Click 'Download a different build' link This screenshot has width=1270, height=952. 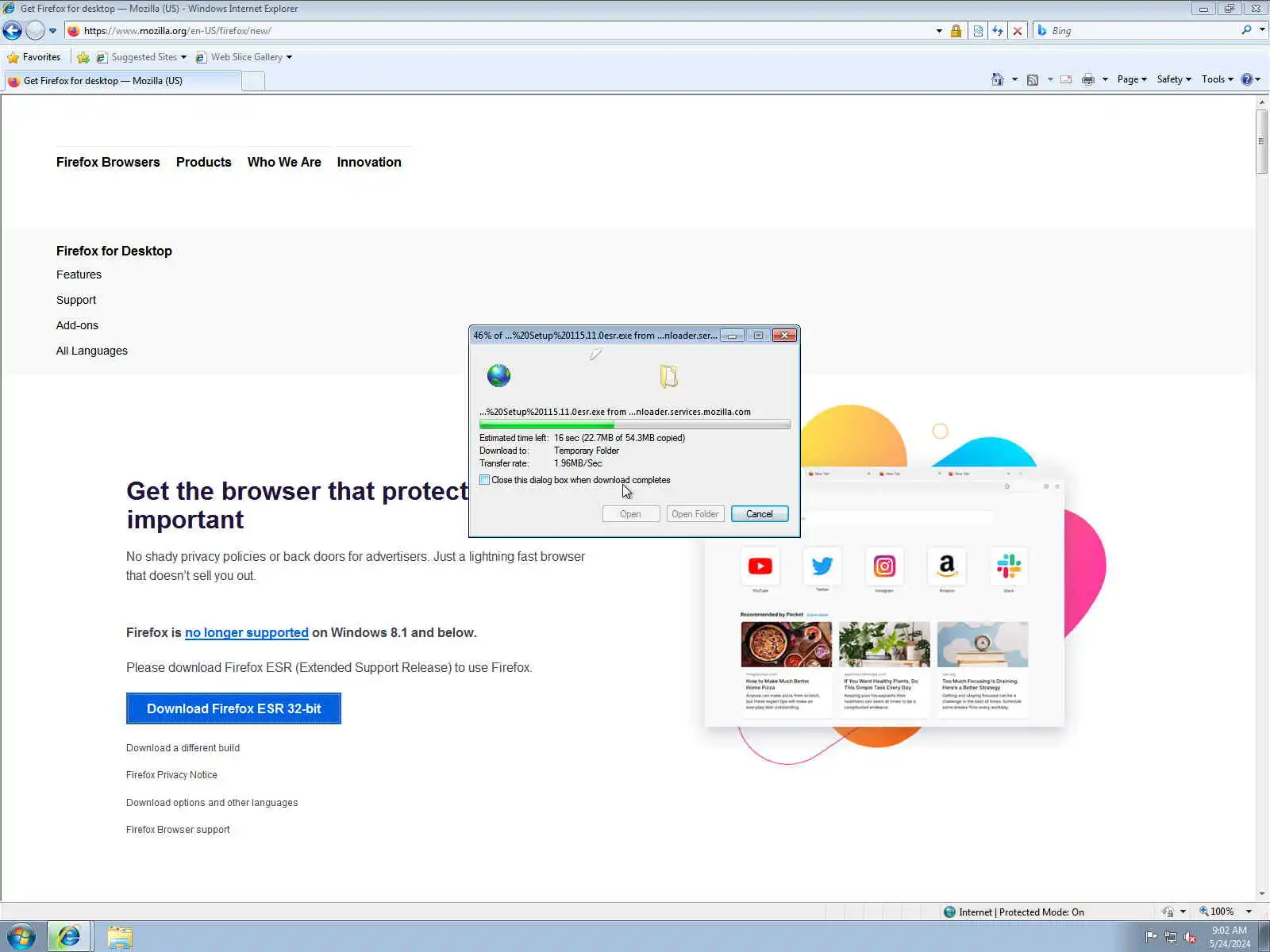pos(183,748)
